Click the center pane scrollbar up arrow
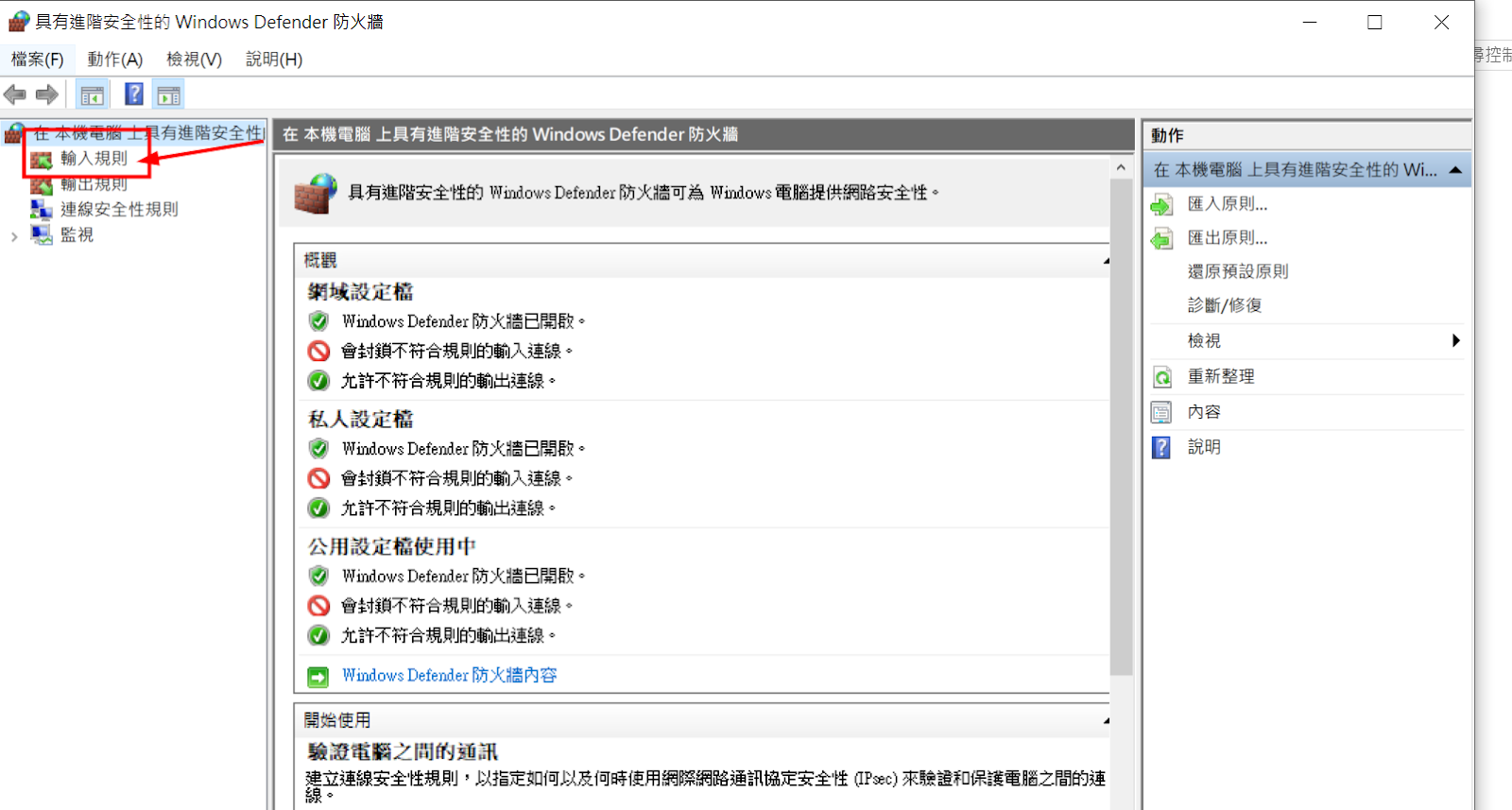Image resolution: width=1512 pixels, height=810 pixels. pos(1121,167)
